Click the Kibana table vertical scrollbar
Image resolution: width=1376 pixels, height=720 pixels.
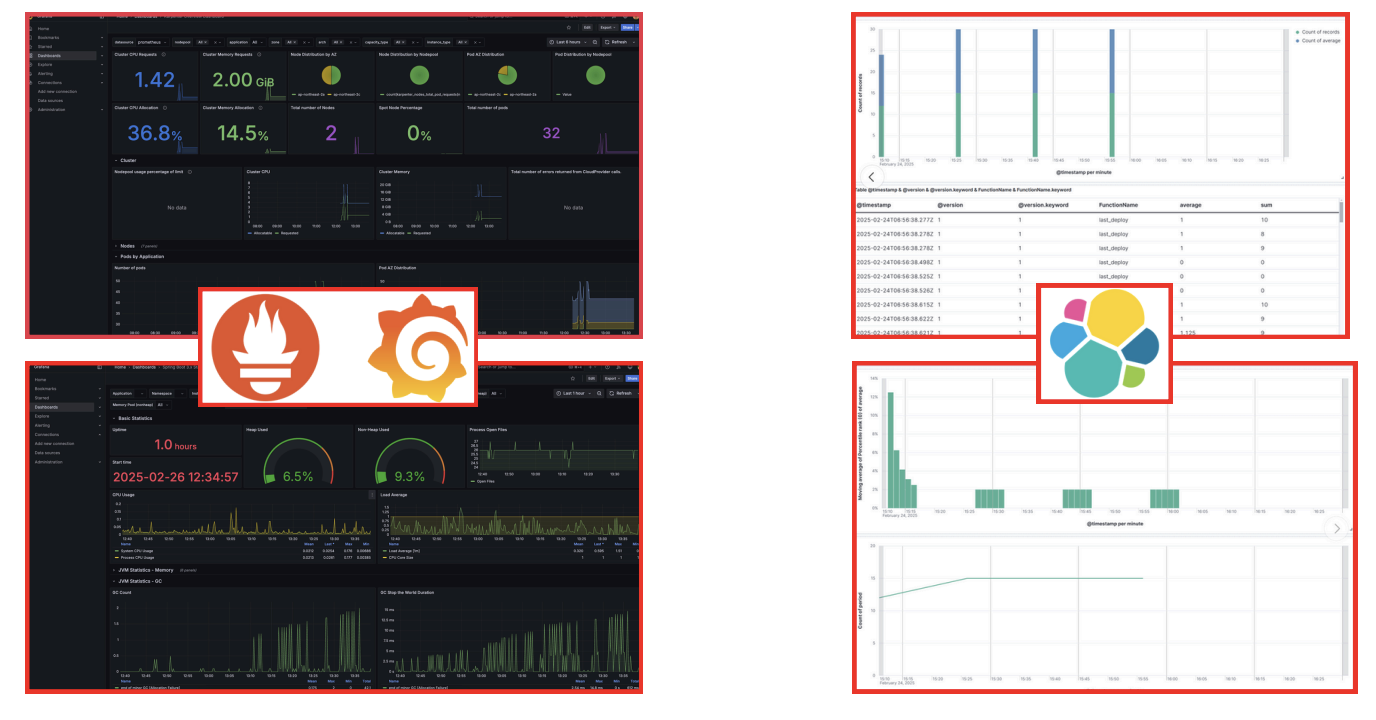point(1340,213)
